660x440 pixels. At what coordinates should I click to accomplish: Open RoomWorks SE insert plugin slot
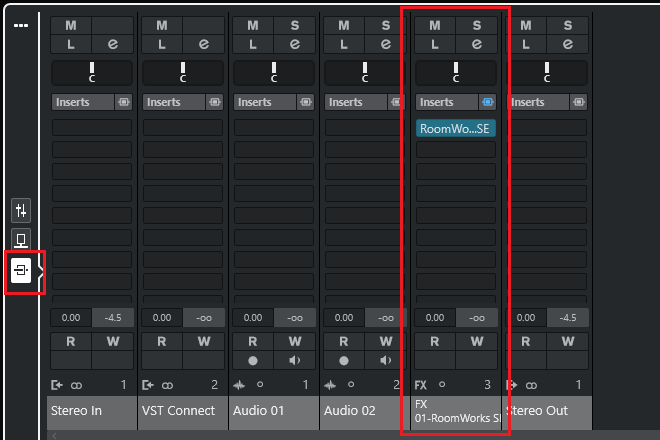pos(455,128)
